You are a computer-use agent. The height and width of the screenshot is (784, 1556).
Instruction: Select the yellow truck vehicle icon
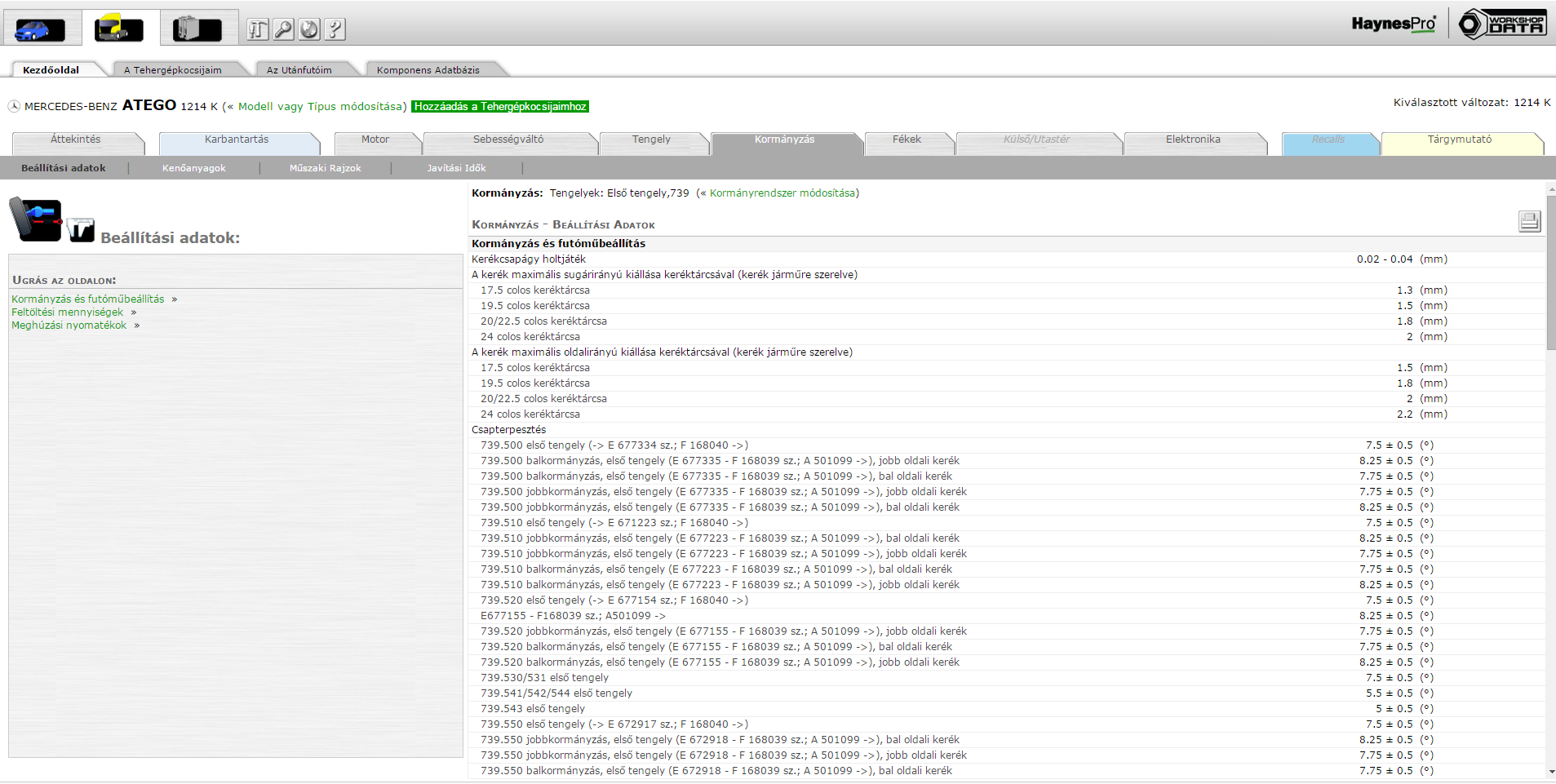point(119,29)
